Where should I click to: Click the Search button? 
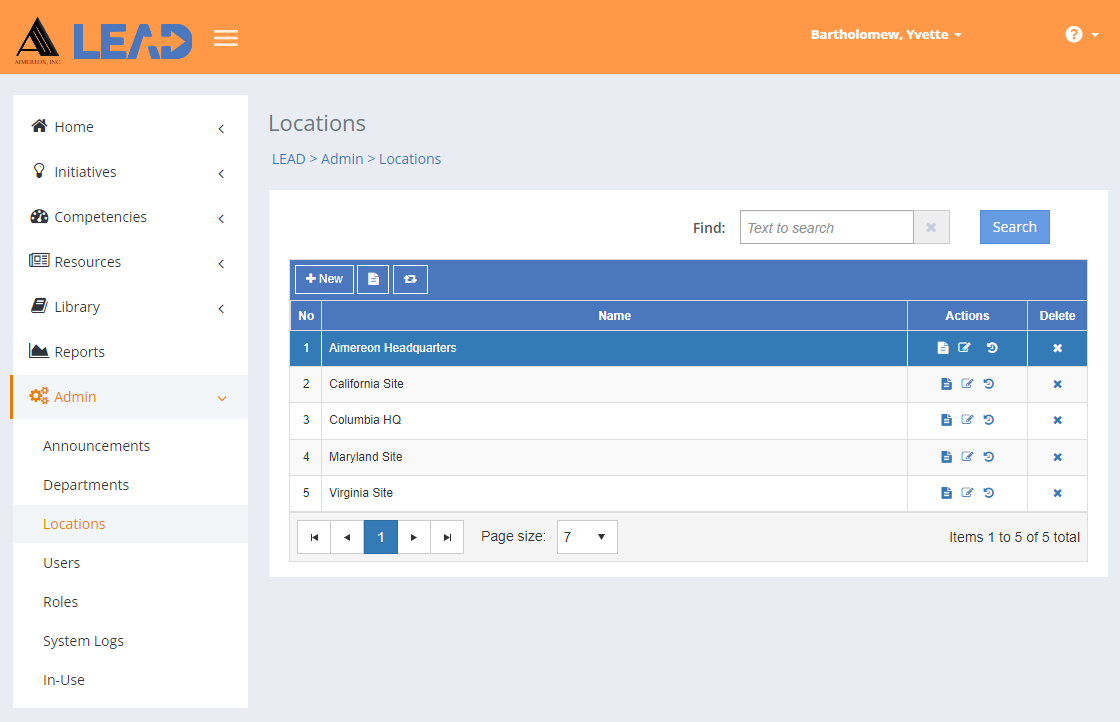[x=1014, y=227]
